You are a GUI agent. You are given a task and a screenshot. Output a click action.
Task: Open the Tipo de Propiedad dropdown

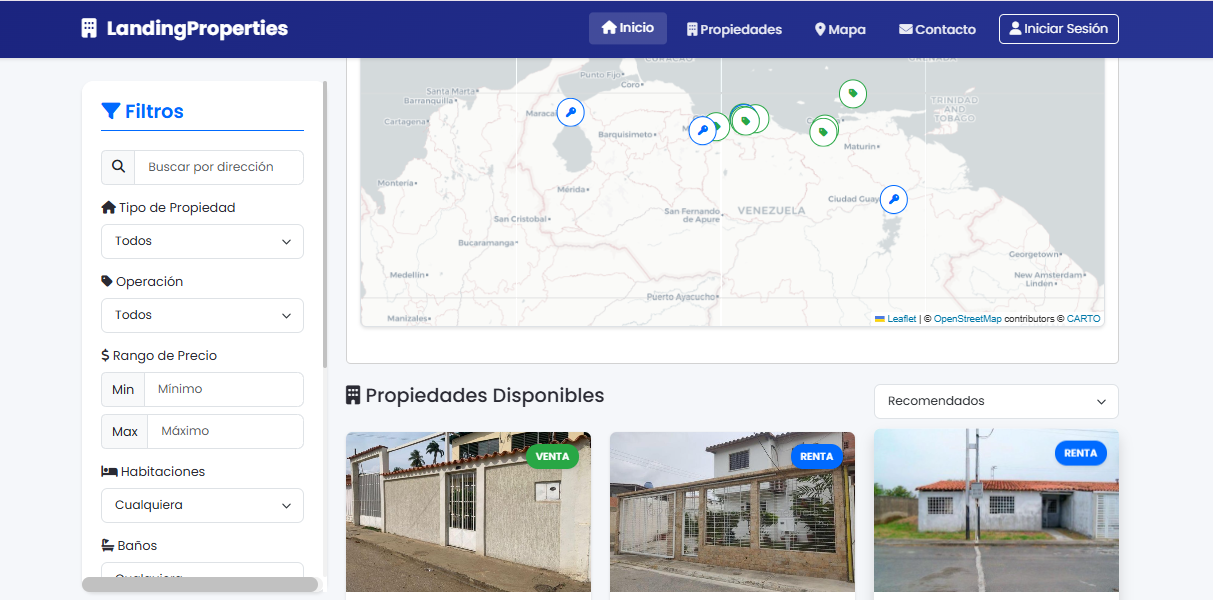point(202,241)
